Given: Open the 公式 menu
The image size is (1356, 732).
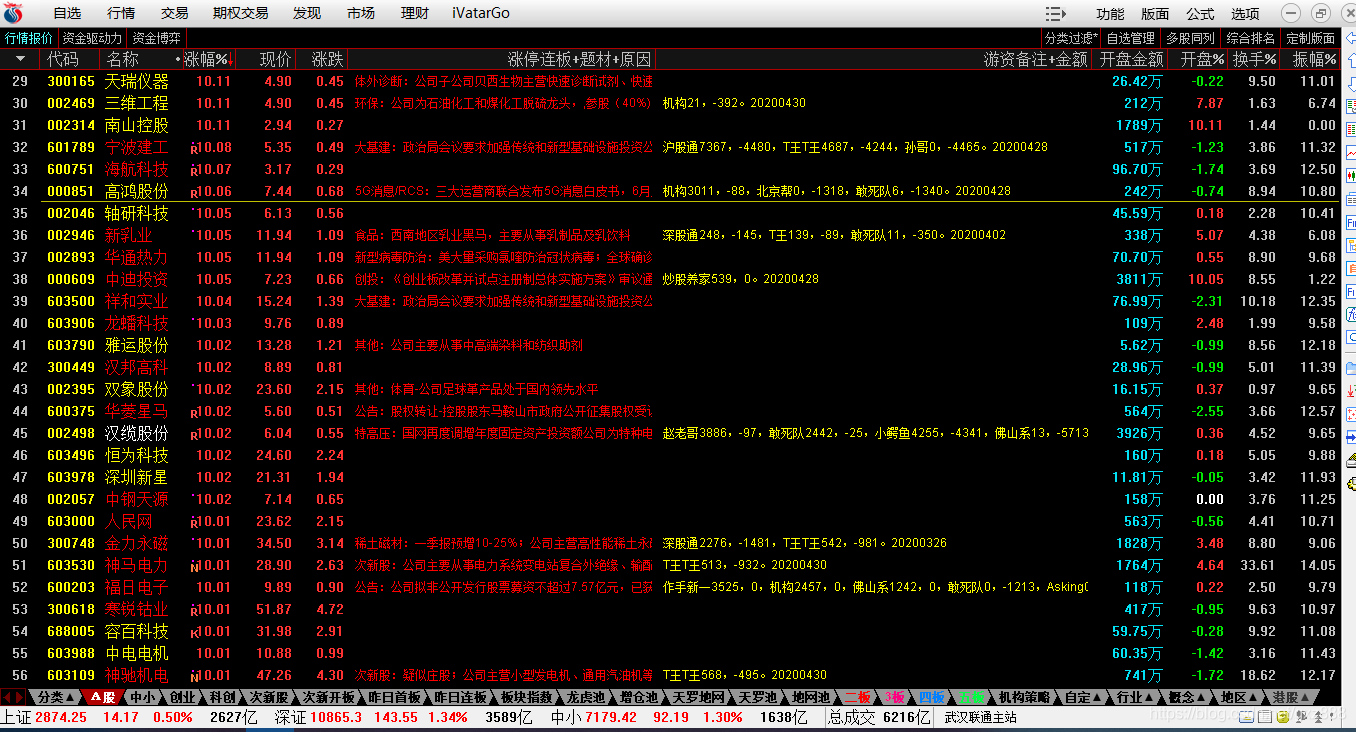Looking at the screenshot, I should [1200, 14].
